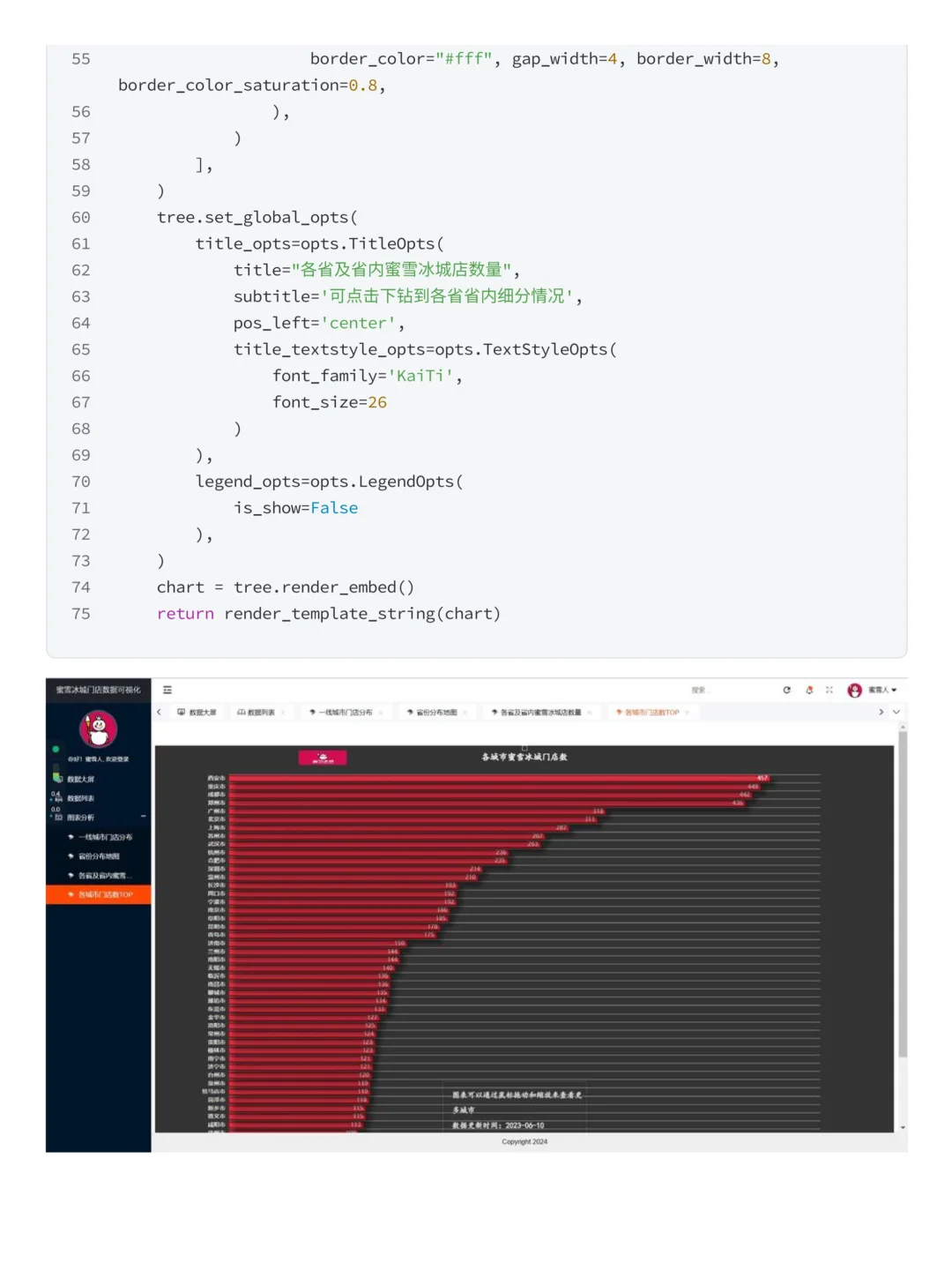Image resolution: width=952 pixels, height=1270 pixels.
Task: Open the notification bell icon
Action: point(809,690)
